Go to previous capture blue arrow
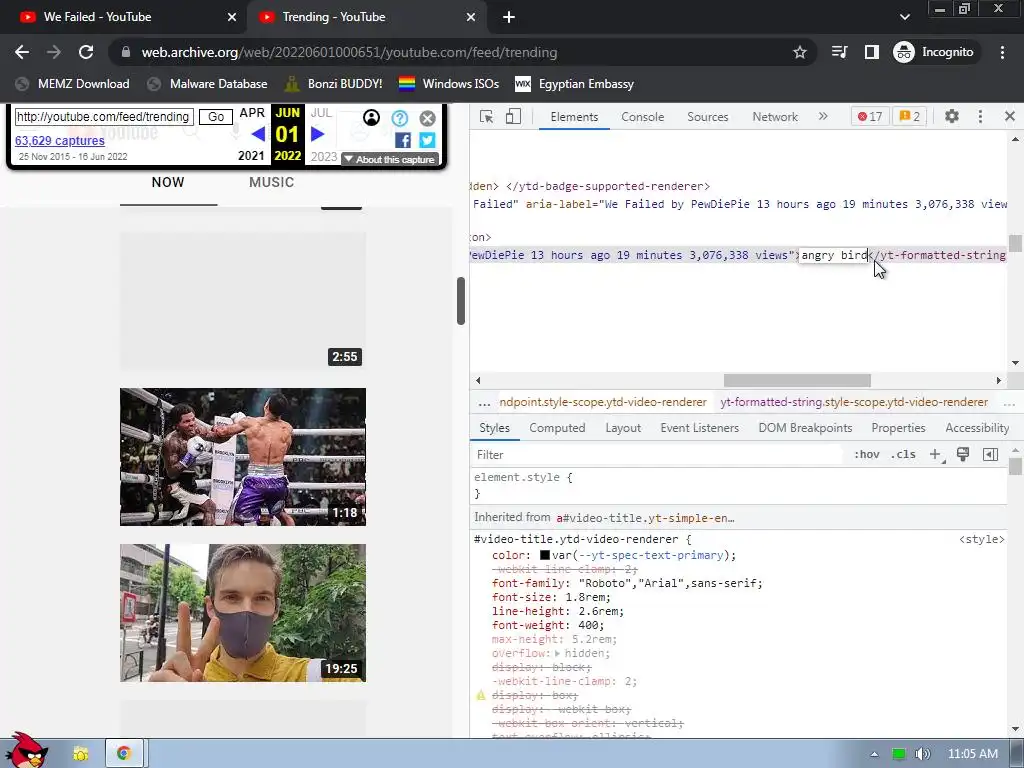 [x=258, y=134]
